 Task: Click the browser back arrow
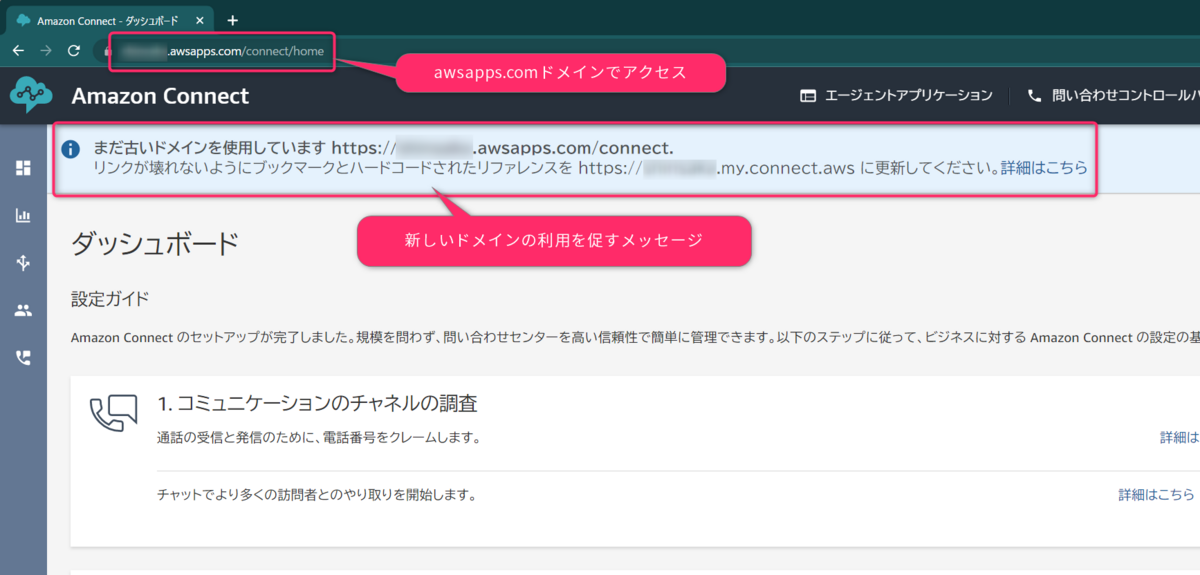[x=18, y=51]
